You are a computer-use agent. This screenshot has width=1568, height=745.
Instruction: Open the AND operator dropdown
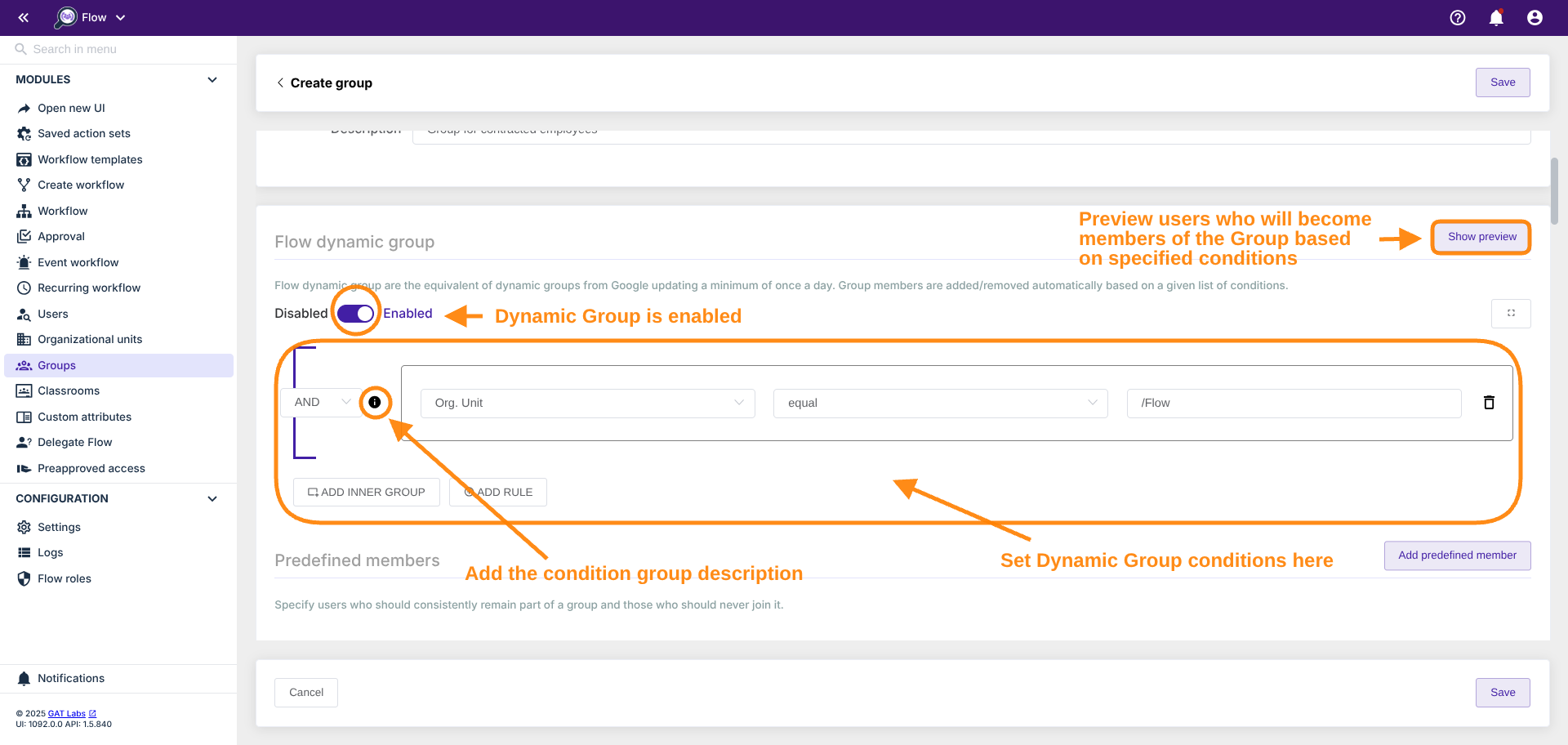pos(322,402)
